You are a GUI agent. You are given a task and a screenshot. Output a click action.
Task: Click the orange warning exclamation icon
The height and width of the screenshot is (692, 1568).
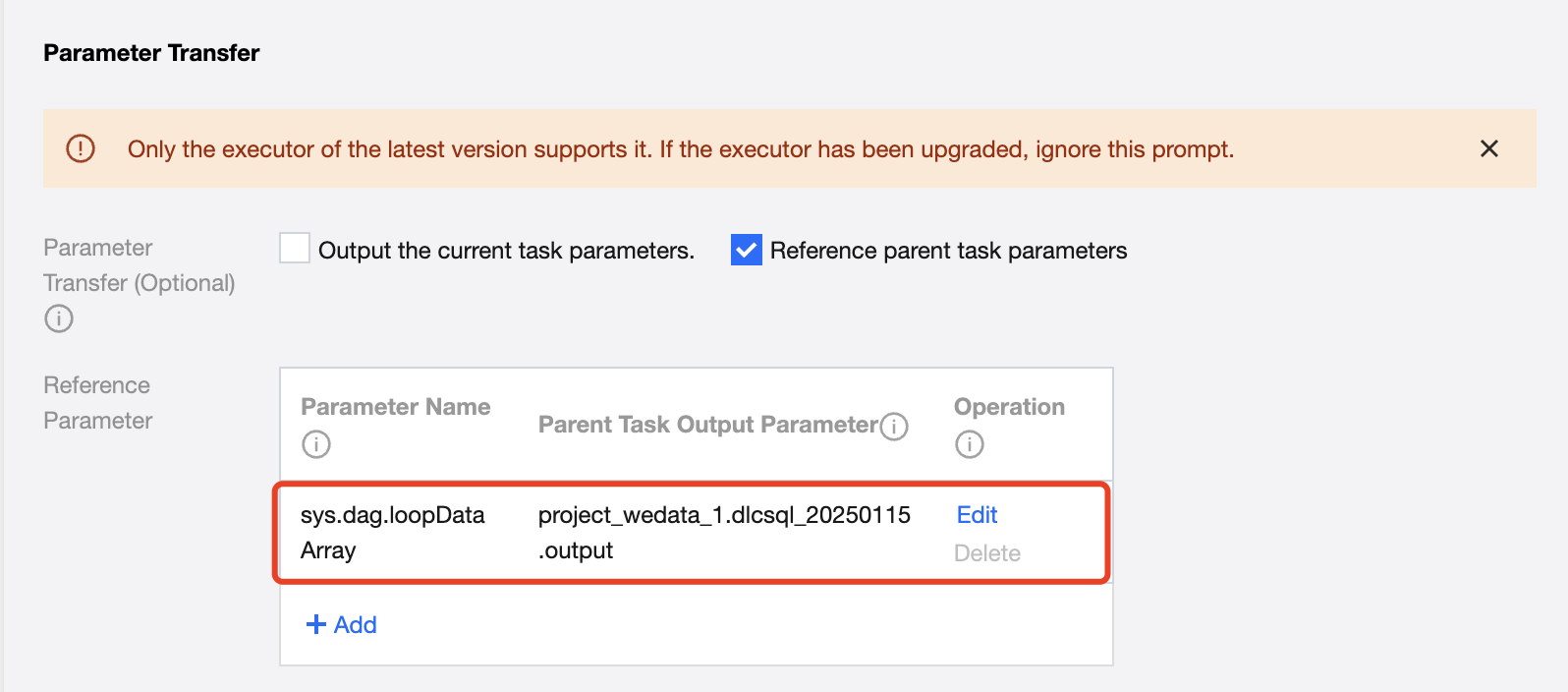81,148
